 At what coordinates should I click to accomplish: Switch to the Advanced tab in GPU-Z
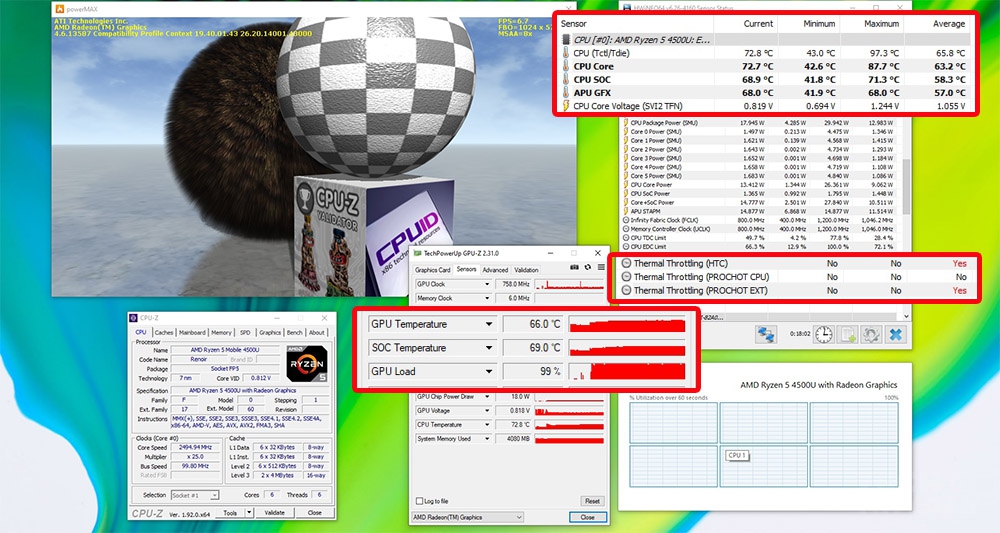(495, 270)
